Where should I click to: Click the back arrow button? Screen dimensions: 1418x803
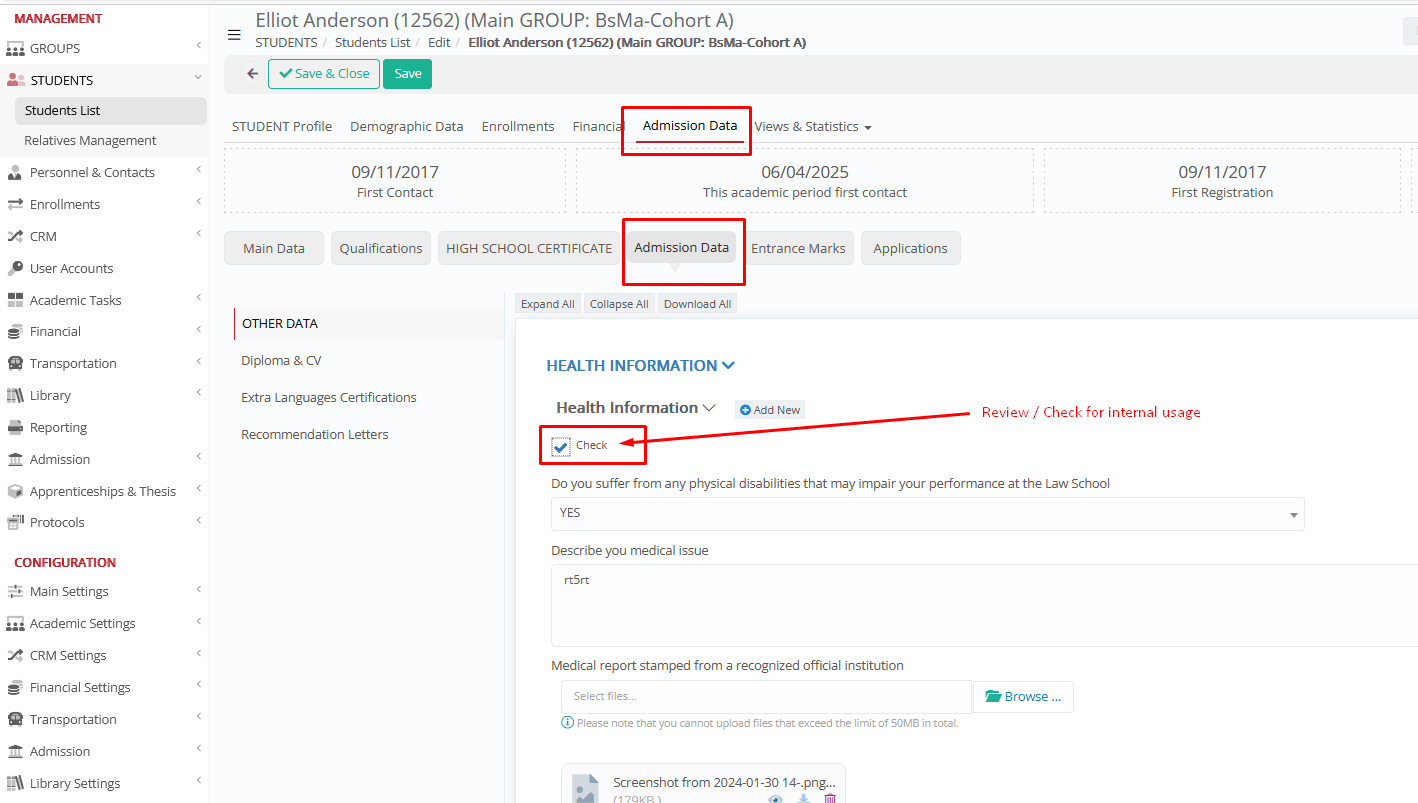[x=252, y=74]
